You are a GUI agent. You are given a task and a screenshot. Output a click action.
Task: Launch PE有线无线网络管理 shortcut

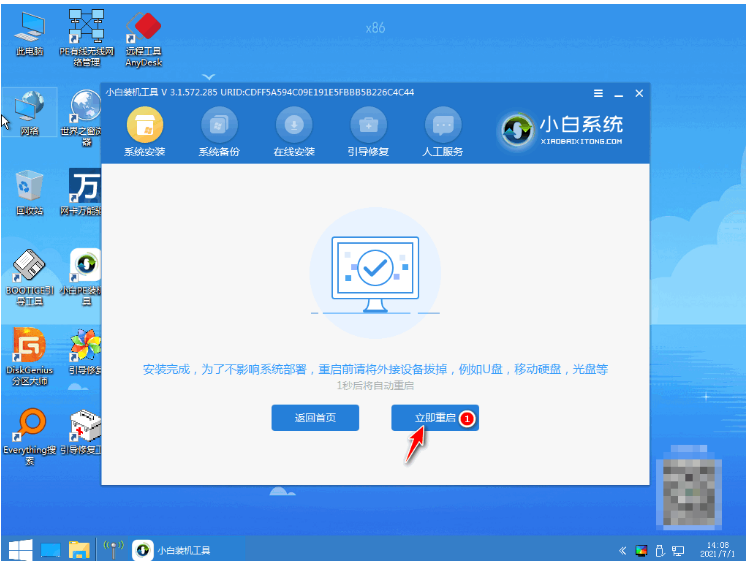(x=88, y=30)
